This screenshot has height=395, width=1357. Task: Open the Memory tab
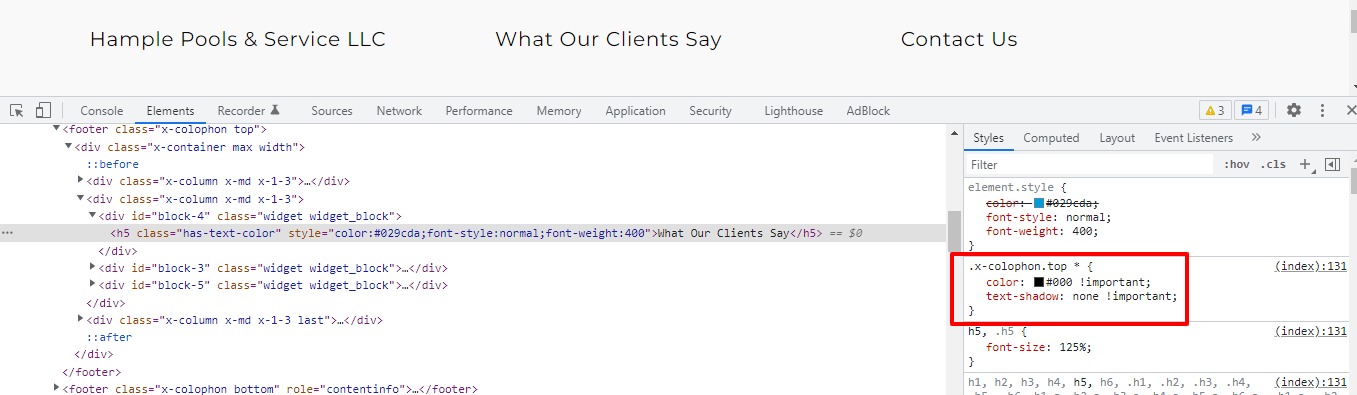tap(558, 111)
